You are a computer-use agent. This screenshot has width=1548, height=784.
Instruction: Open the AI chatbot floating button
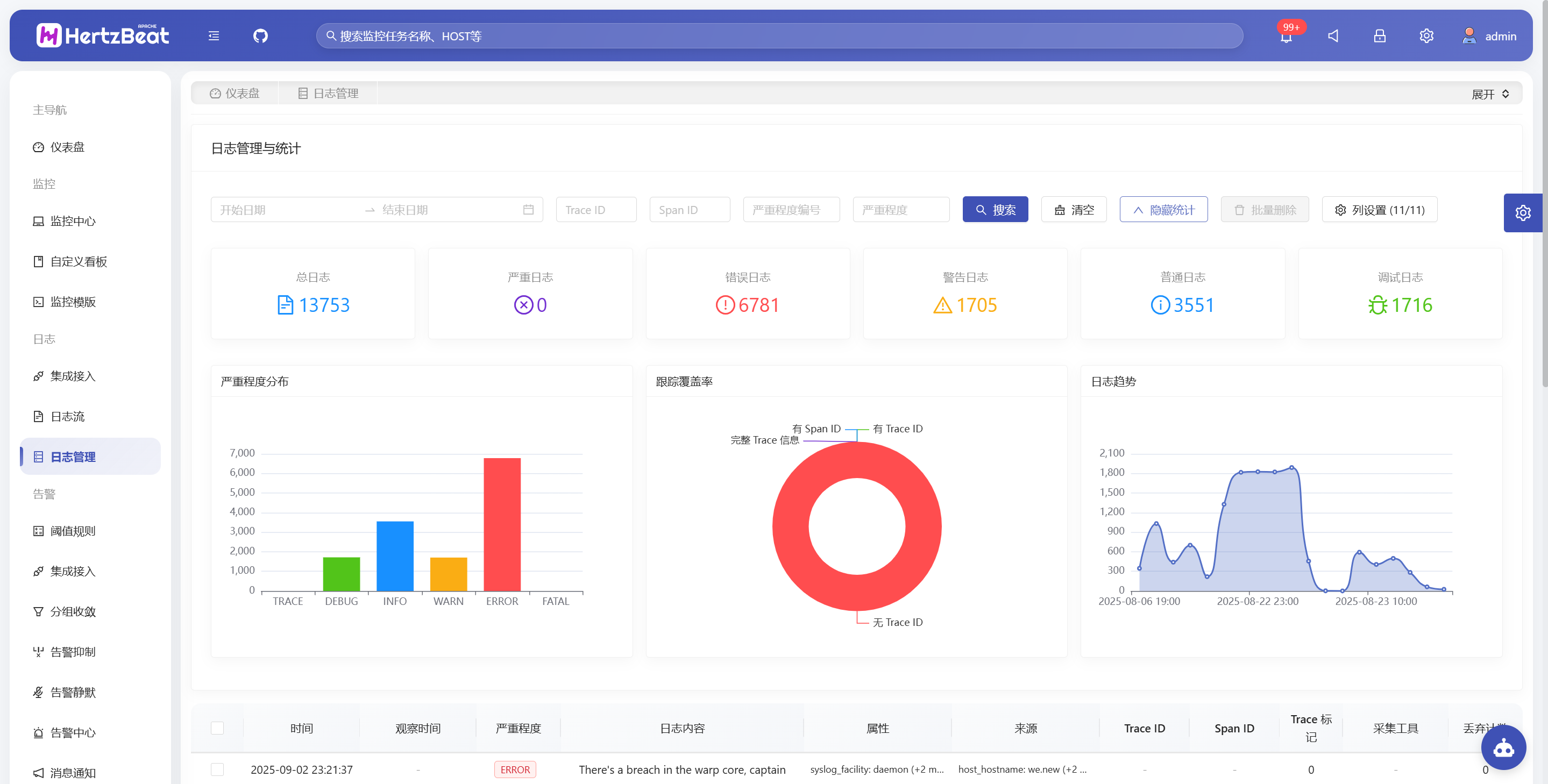pos(1503,747)
